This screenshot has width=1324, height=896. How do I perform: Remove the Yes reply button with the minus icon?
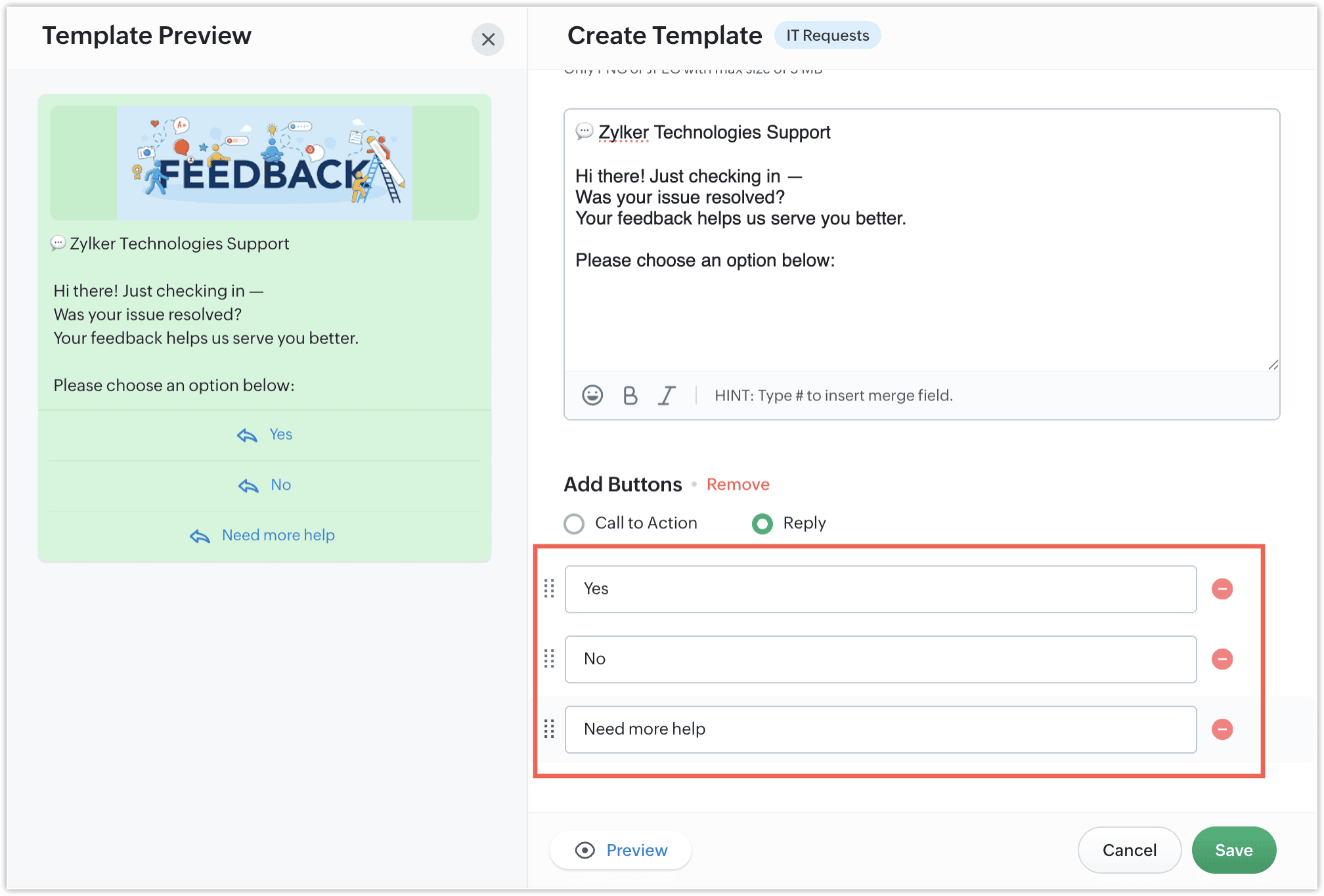click(1222, 589)
